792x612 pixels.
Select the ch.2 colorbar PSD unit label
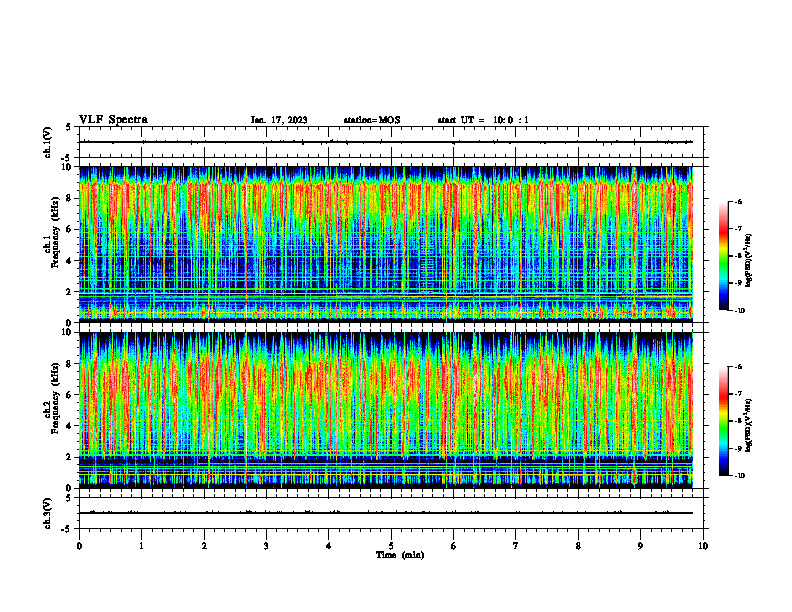pos(749,425)
